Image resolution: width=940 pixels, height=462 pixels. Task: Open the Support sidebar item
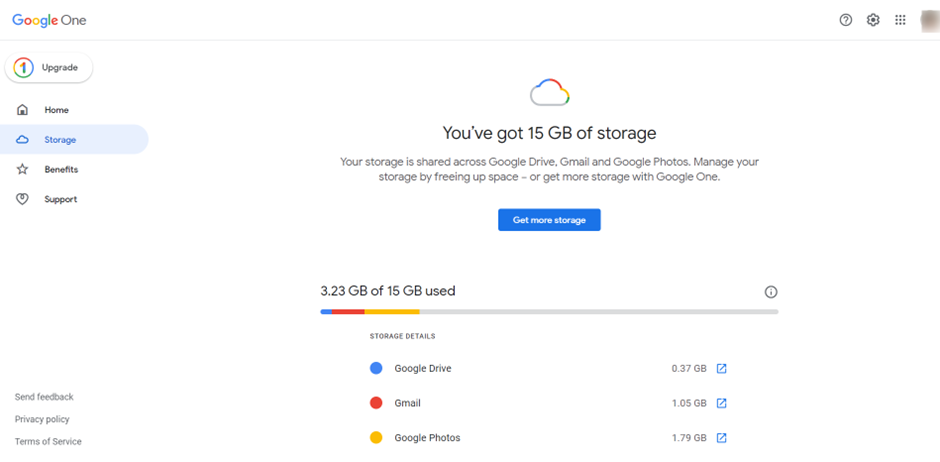click(60, 200)
